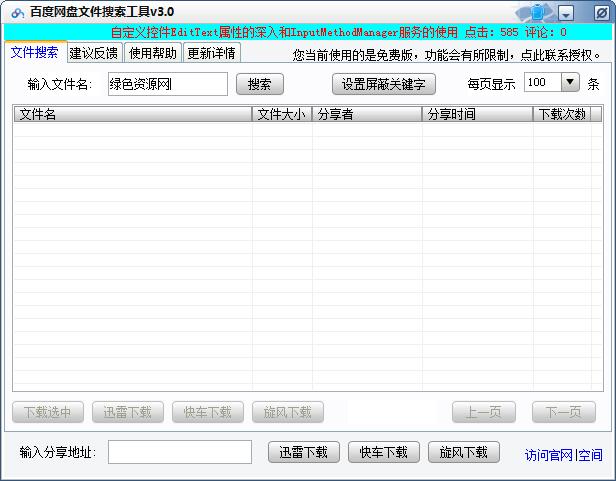Focus the file name input containing 绿色资源网
The height and width of the screenshot is (481, 616).
pos(168,84)
